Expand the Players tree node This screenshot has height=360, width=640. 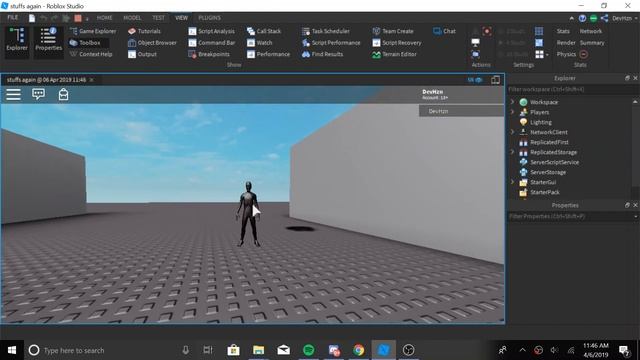tap(512, 111)
